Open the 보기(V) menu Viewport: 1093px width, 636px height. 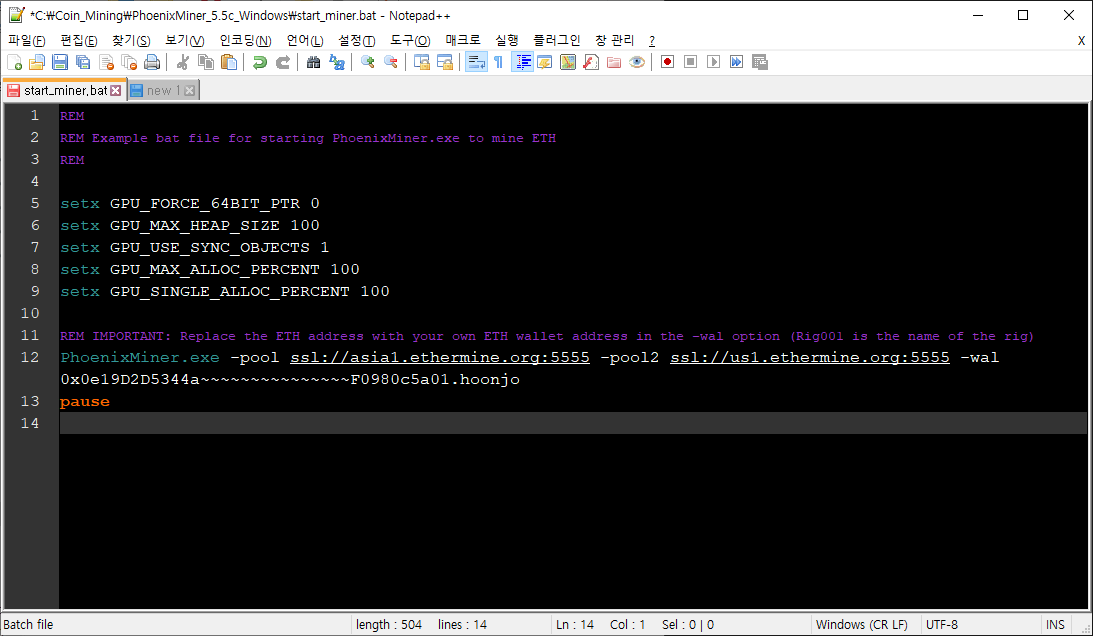point(185,40)
